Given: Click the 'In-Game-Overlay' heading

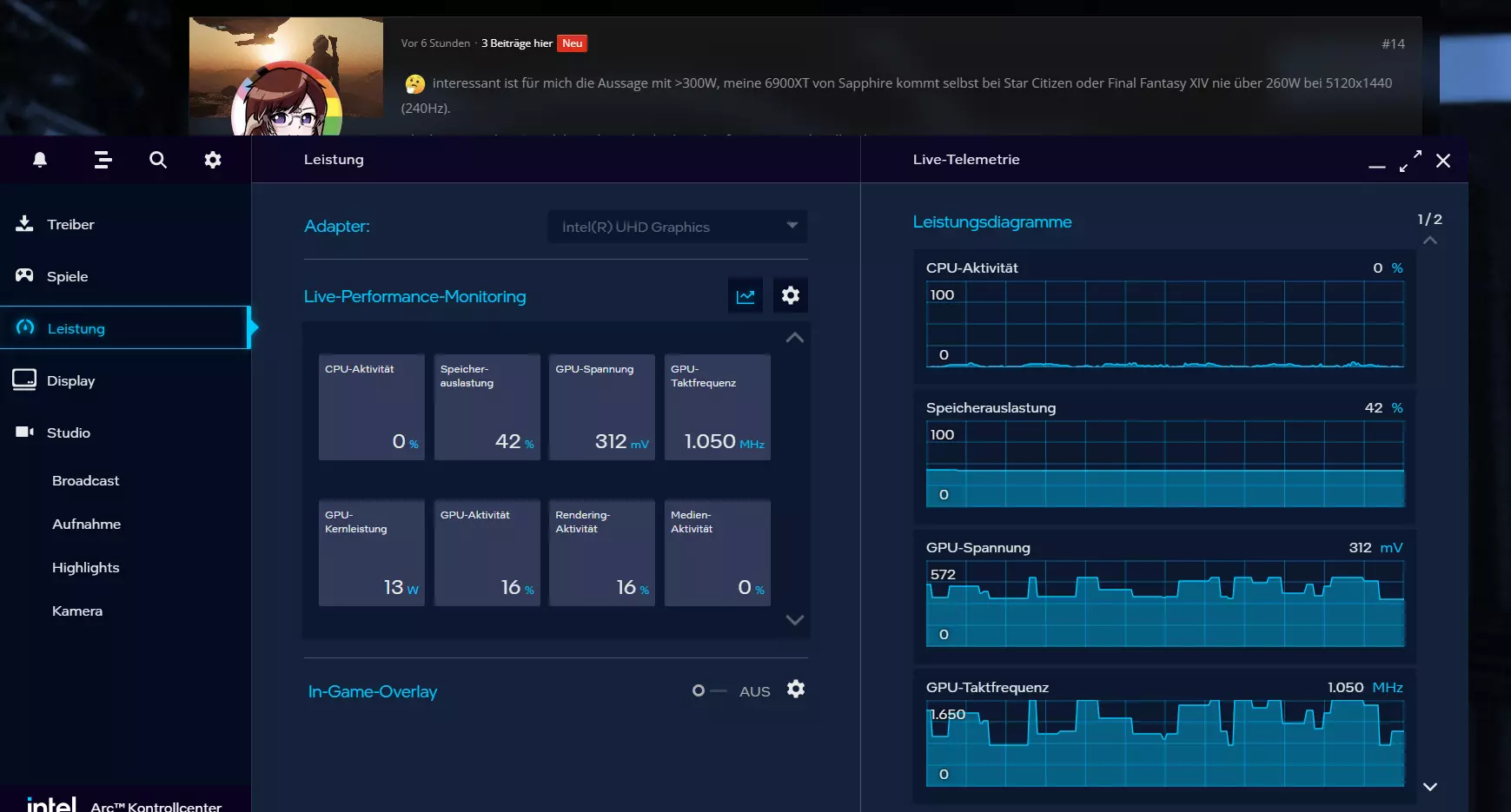Looking at the screenshot, I should pos(373,692).
